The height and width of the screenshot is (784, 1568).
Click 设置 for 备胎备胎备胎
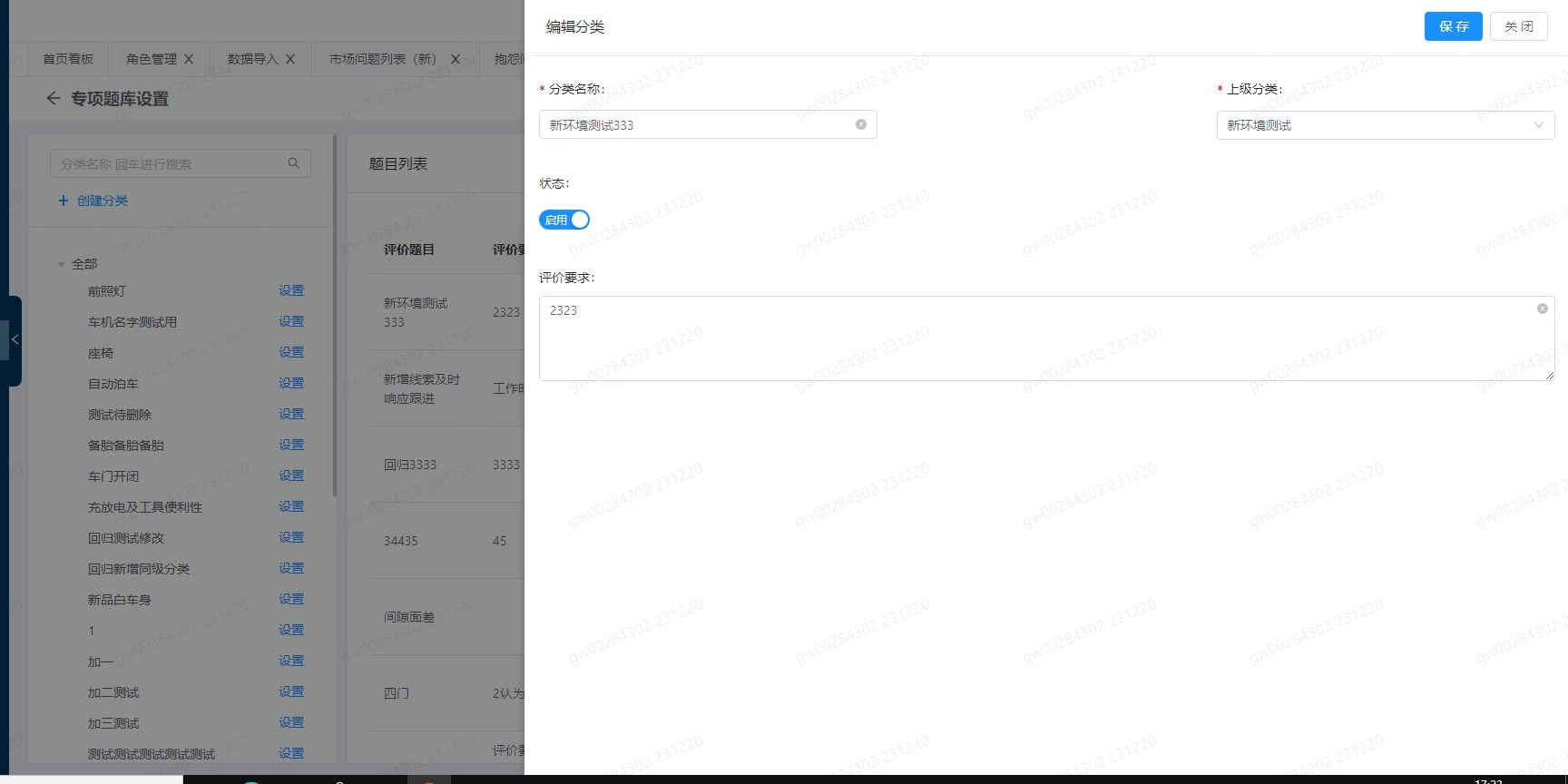[x=291, y=445]
